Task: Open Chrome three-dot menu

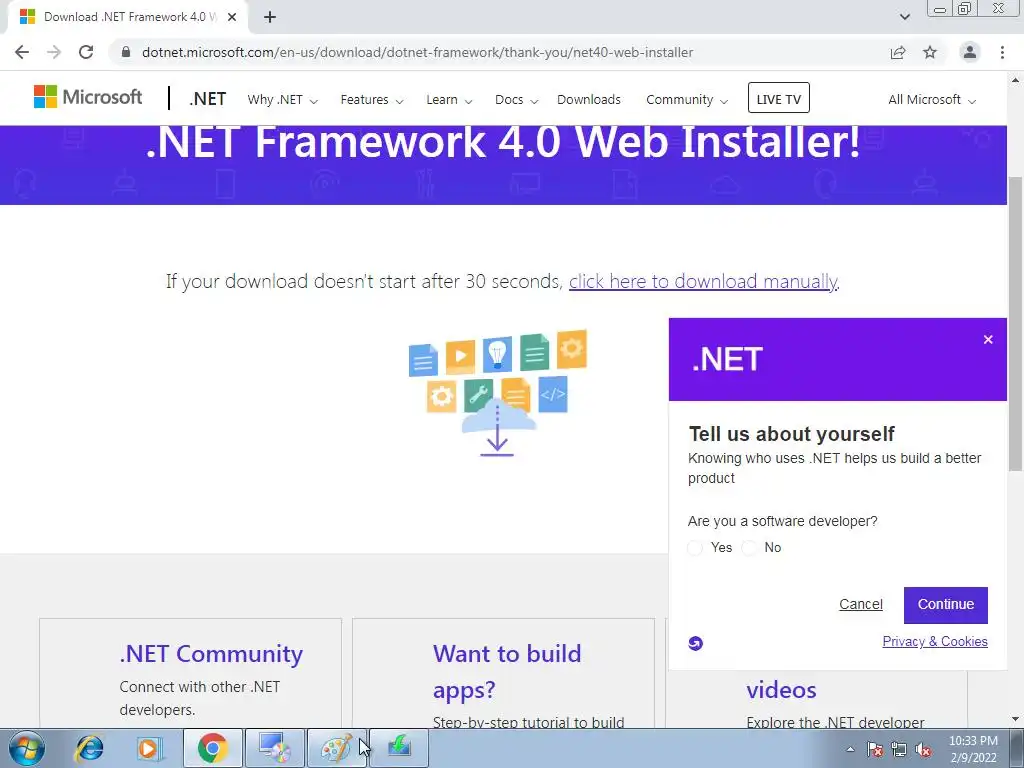Action: (x=1002, y=52)
